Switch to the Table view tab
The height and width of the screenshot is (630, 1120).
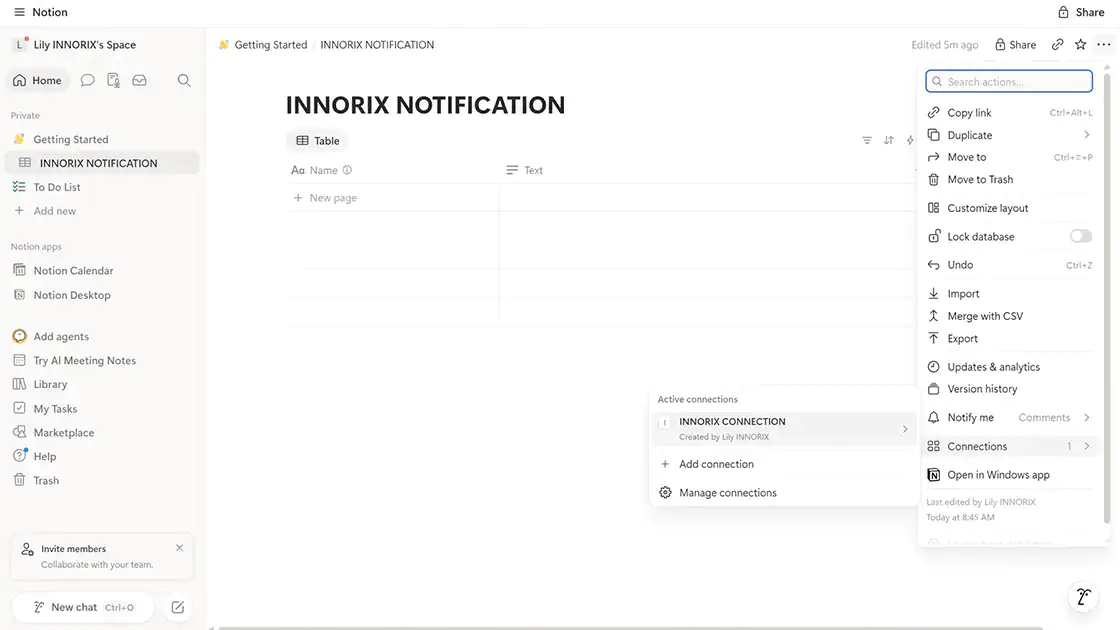318,141
